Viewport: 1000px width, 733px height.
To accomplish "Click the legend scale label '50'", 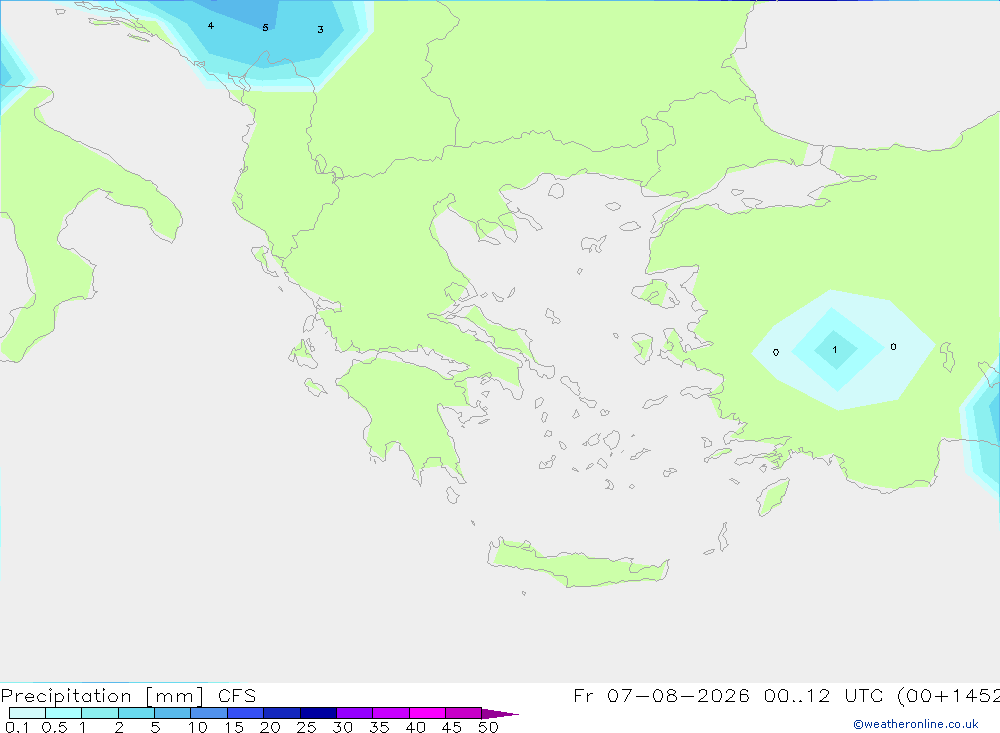I will [x=488, y=727].
